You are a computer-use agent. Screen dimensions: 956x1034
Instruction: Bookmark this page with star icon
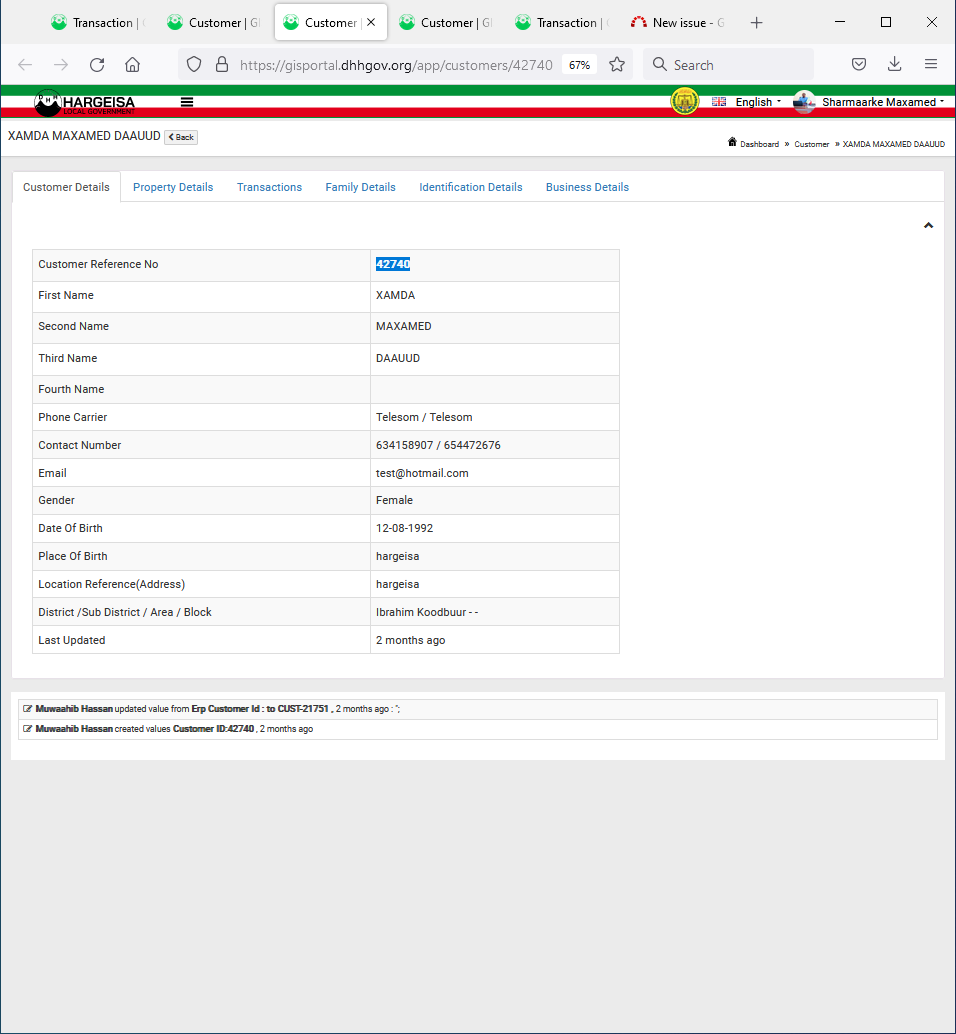tap(616, 65)
